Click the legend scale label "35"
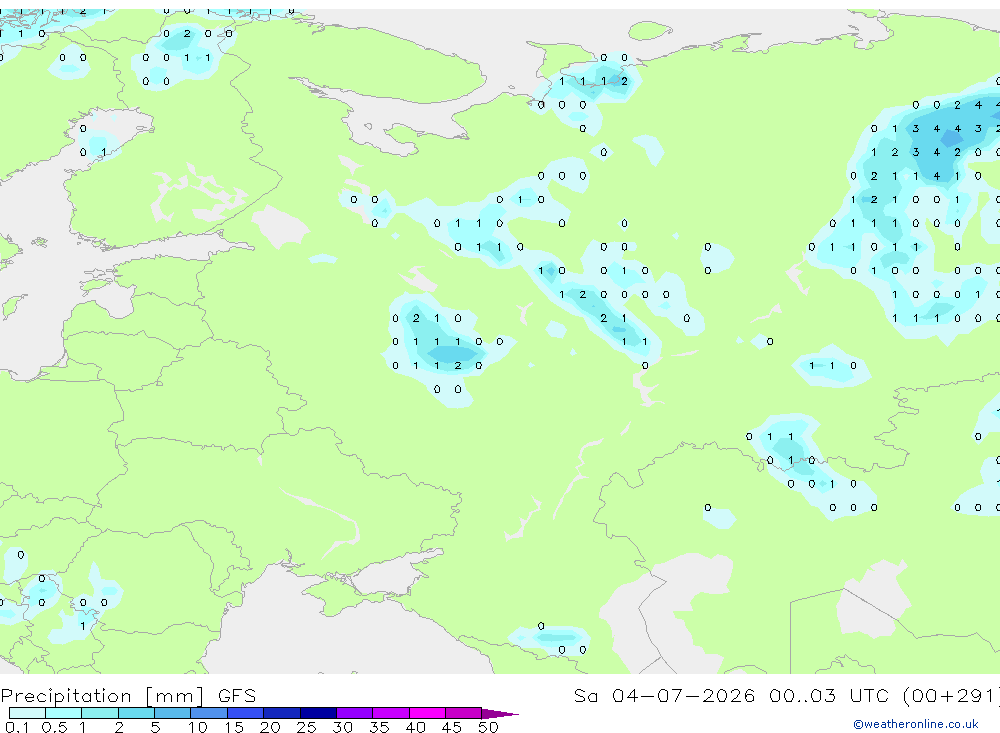The height and width of the screenshot is (733, 1000). click(x=379, y=727)
